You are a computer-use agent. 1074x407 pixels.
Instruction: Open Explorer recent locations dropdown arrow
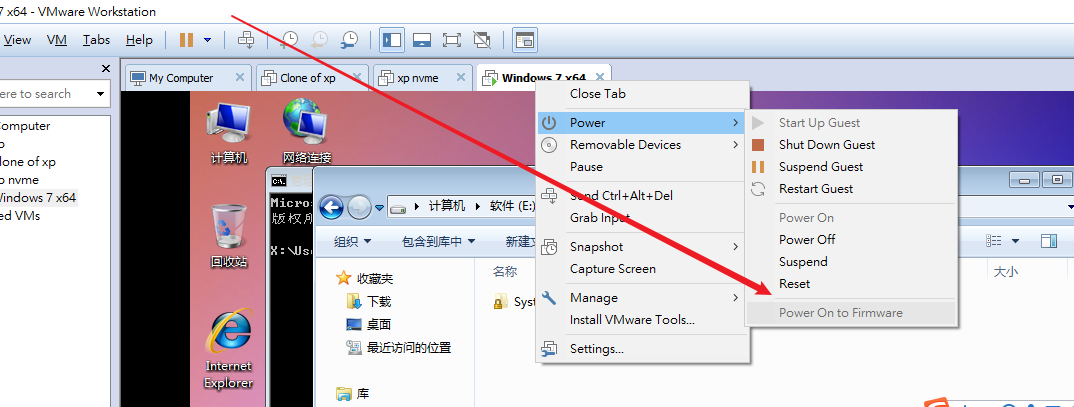click(379, 207)
